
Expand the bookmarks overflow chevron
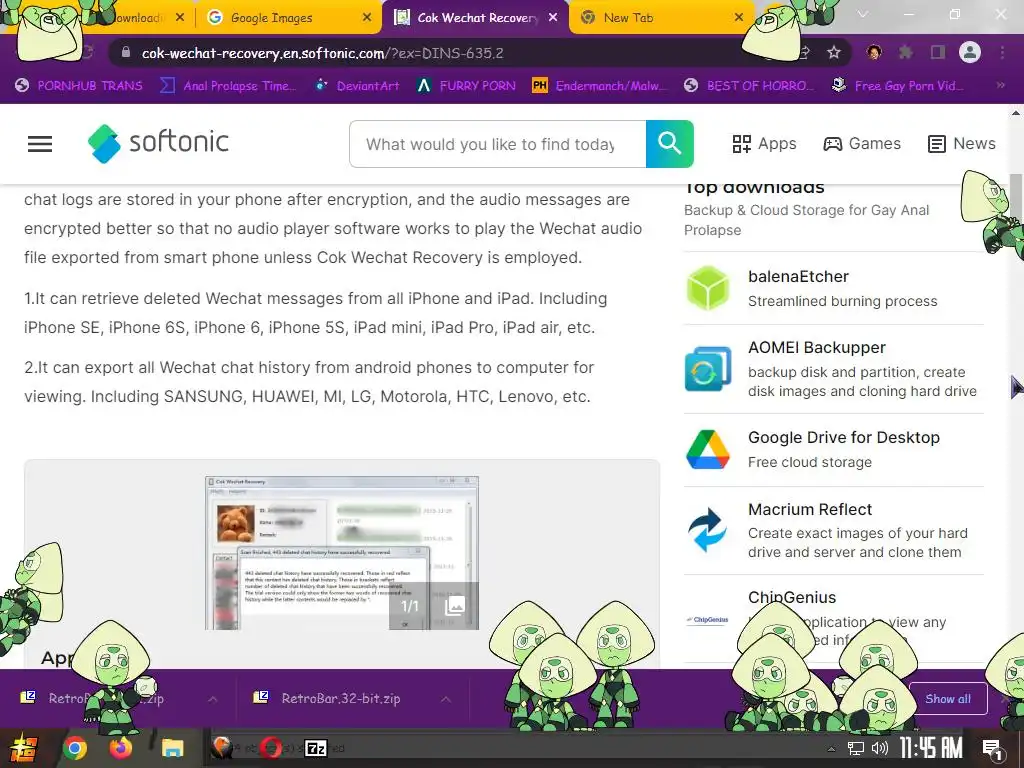click(x=1000, y=86)
